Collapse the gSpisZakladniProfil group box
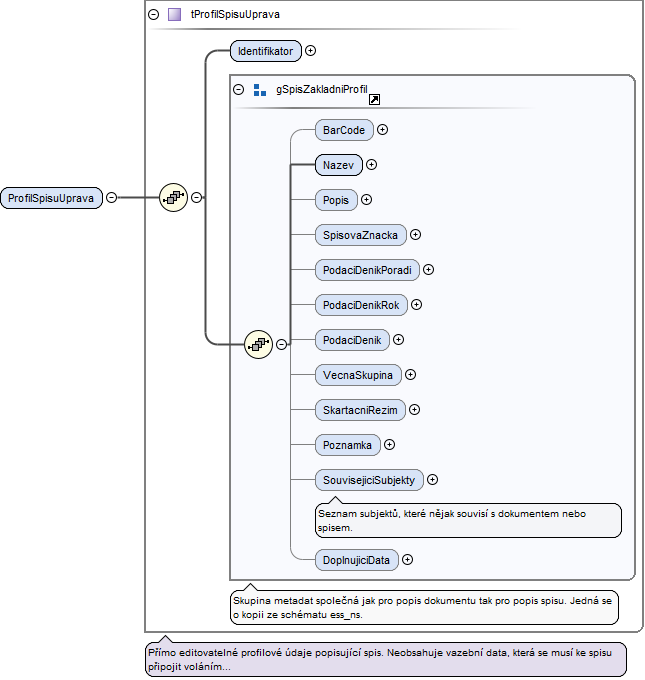Screen dimensions: 645x680 (238, 90)
